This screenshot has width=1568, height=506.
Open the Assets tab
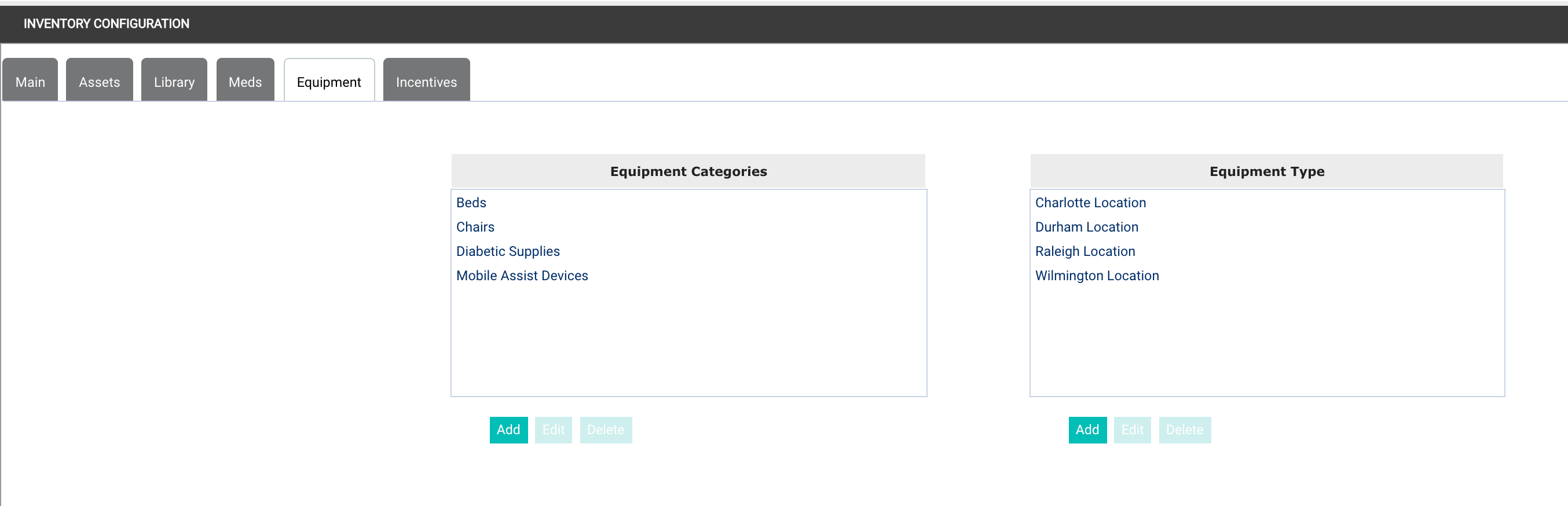click(x=99, y=80)
